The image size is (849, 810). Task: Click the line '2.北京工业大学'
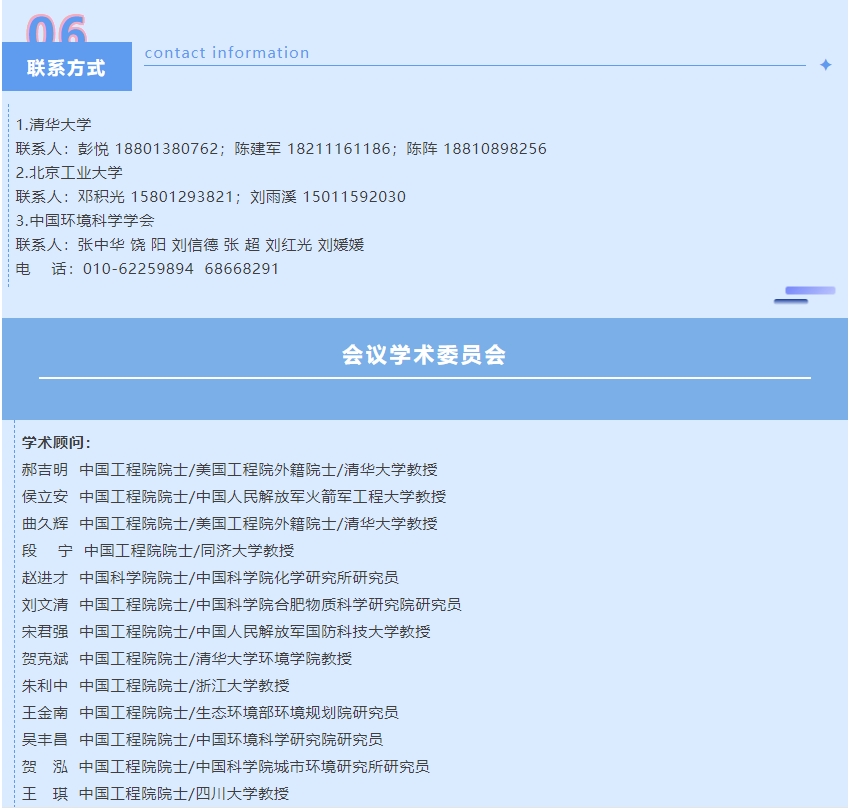click(69, 173)
